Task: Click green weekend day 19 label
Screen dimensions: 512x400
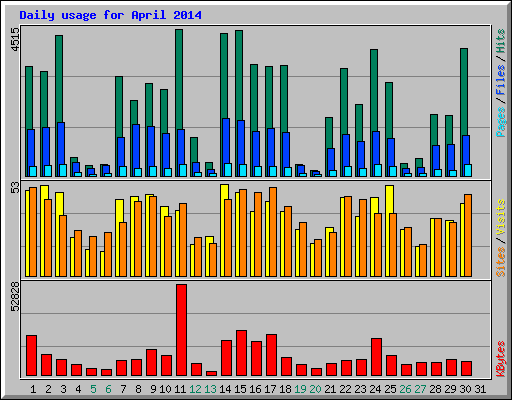Action: (300, 389)
